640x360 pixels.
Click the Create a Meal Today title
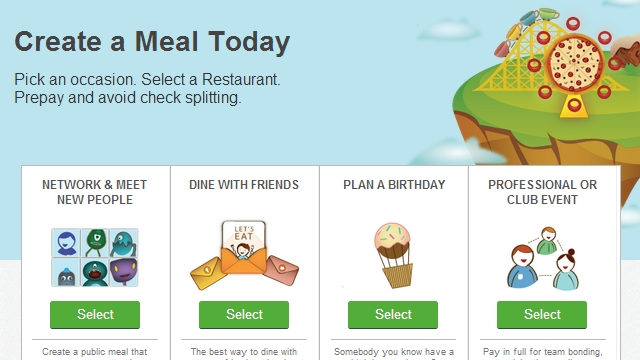coord(152,42)
